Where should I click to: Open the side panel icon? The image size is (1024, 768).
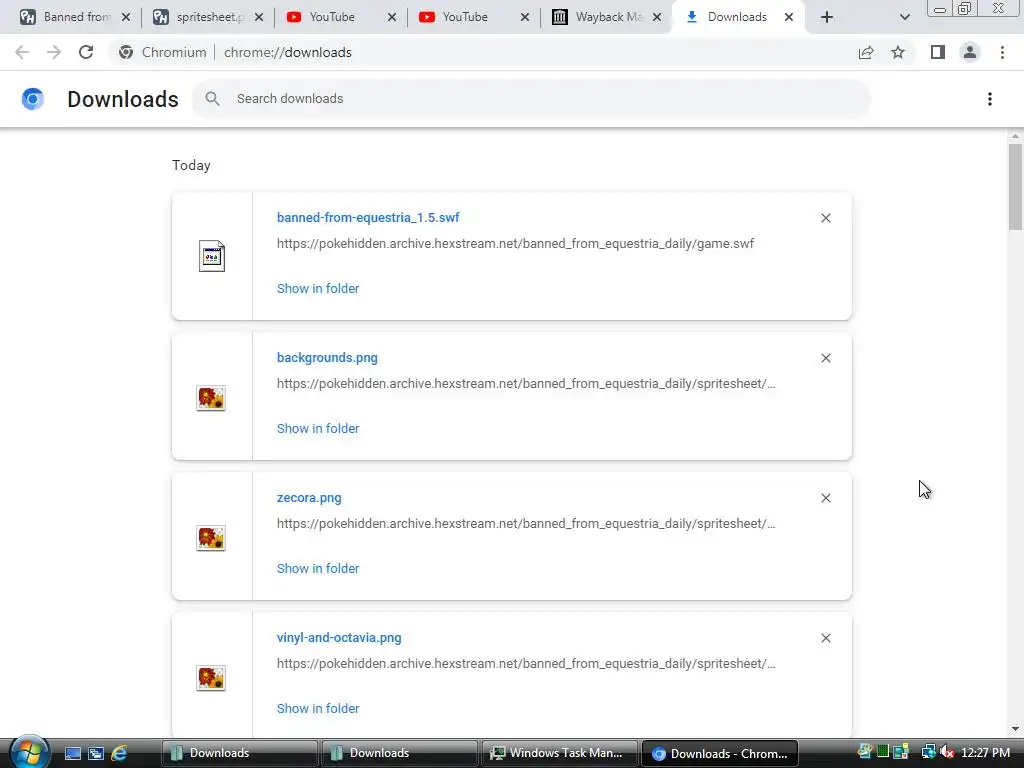[x=938, y=52]
